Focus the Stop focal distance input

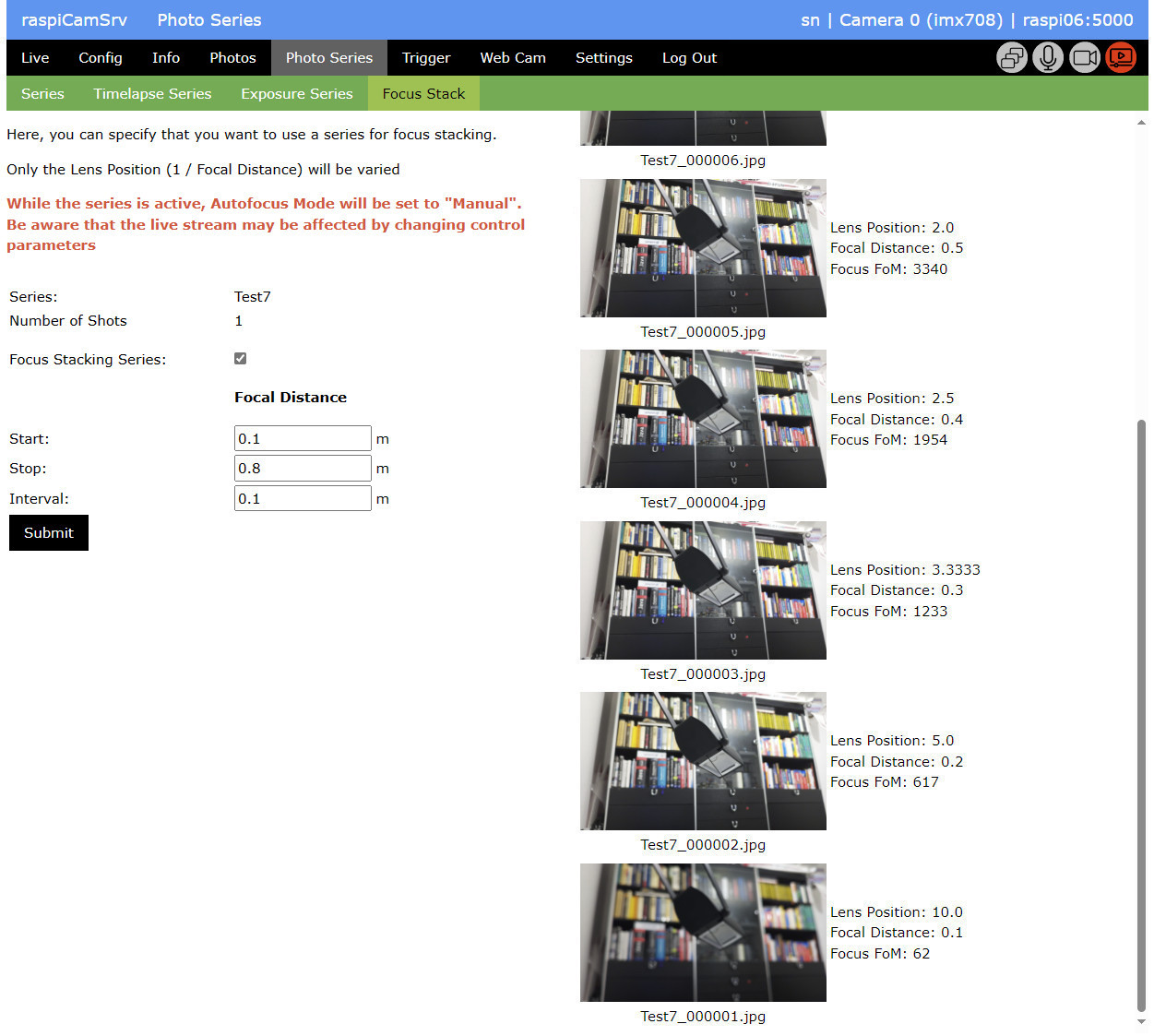(x=302, y=469)
